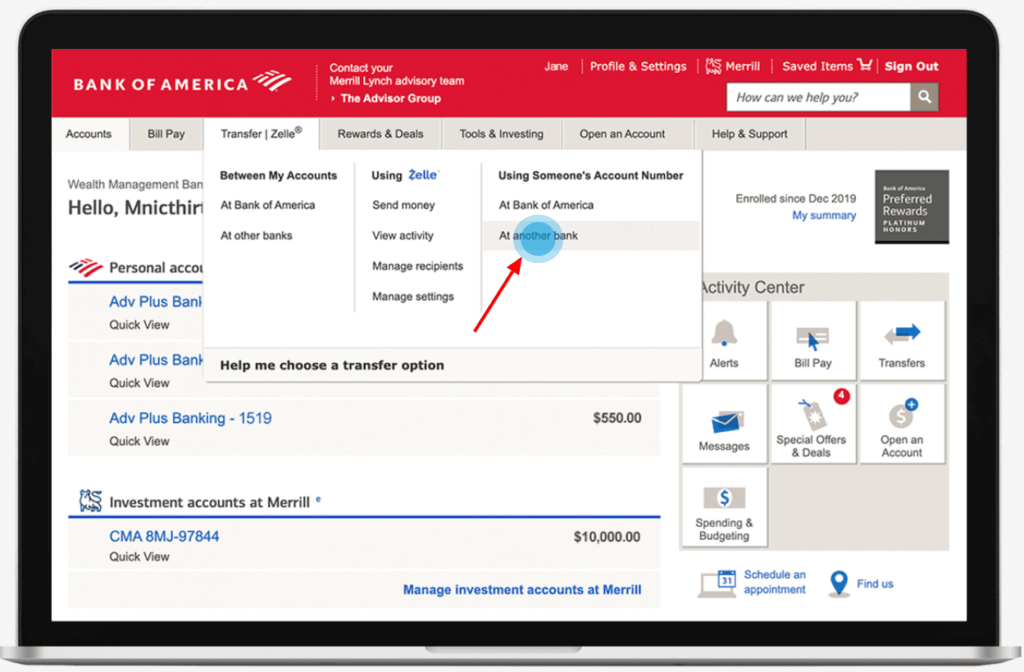The height and width of the screenshot is (672, 1024).
Task: Click into the How can we help you search field
Action: pyautogui.click(x=818, y=97)
